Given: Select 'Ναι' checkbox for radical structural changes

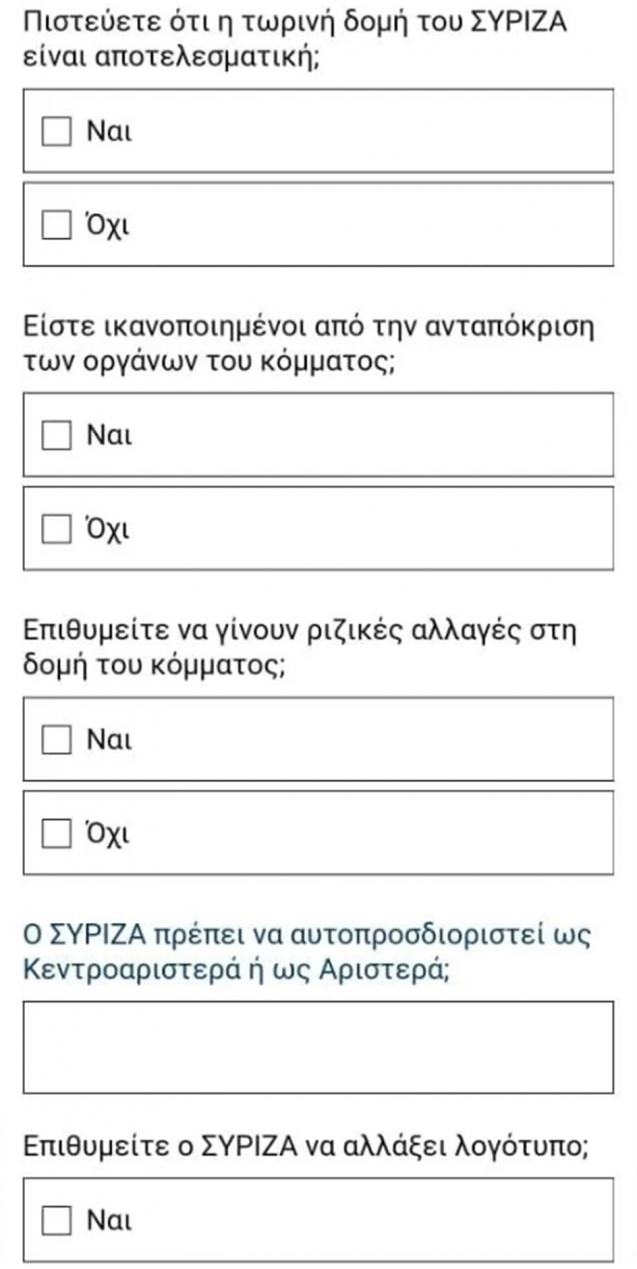Looking at the screenshot, I should [x=56, y=740].
